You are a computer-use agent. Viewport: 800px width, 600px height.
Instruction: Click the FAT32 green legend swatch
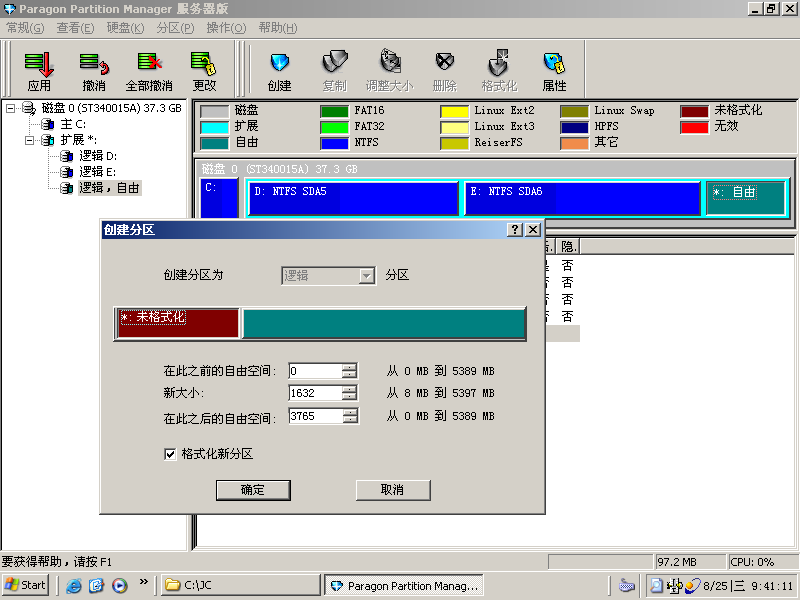point(334,127)
